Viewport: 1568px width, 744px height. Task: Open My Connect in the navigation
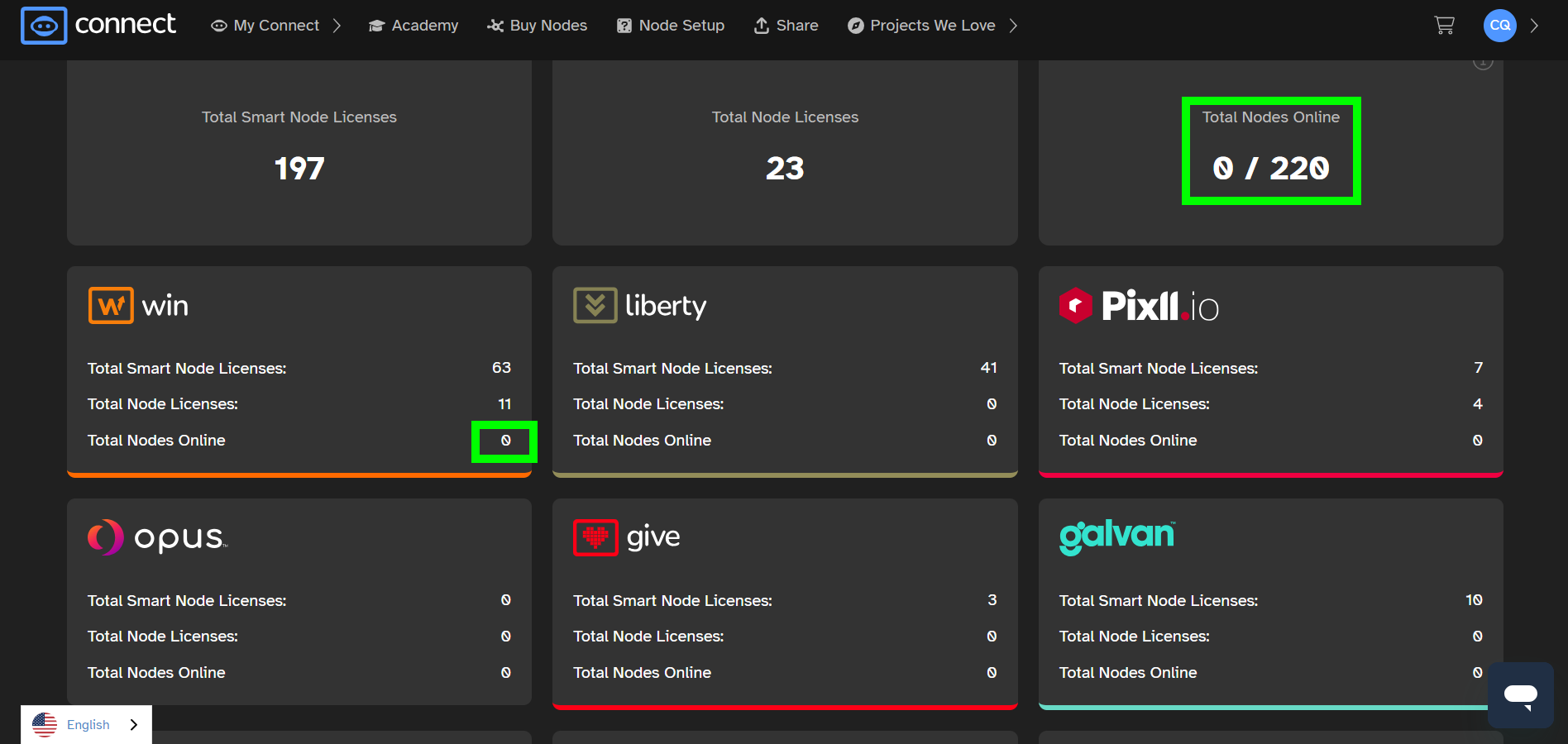click(265, 26)
